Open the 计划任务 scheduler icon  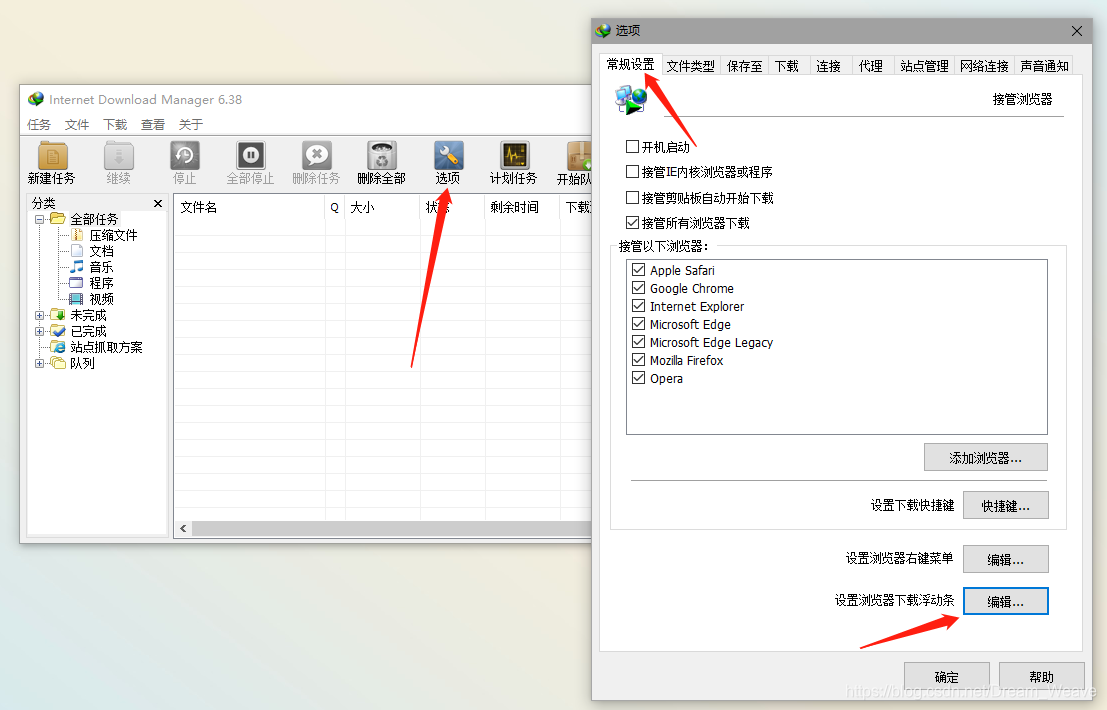tap(514, 163)
